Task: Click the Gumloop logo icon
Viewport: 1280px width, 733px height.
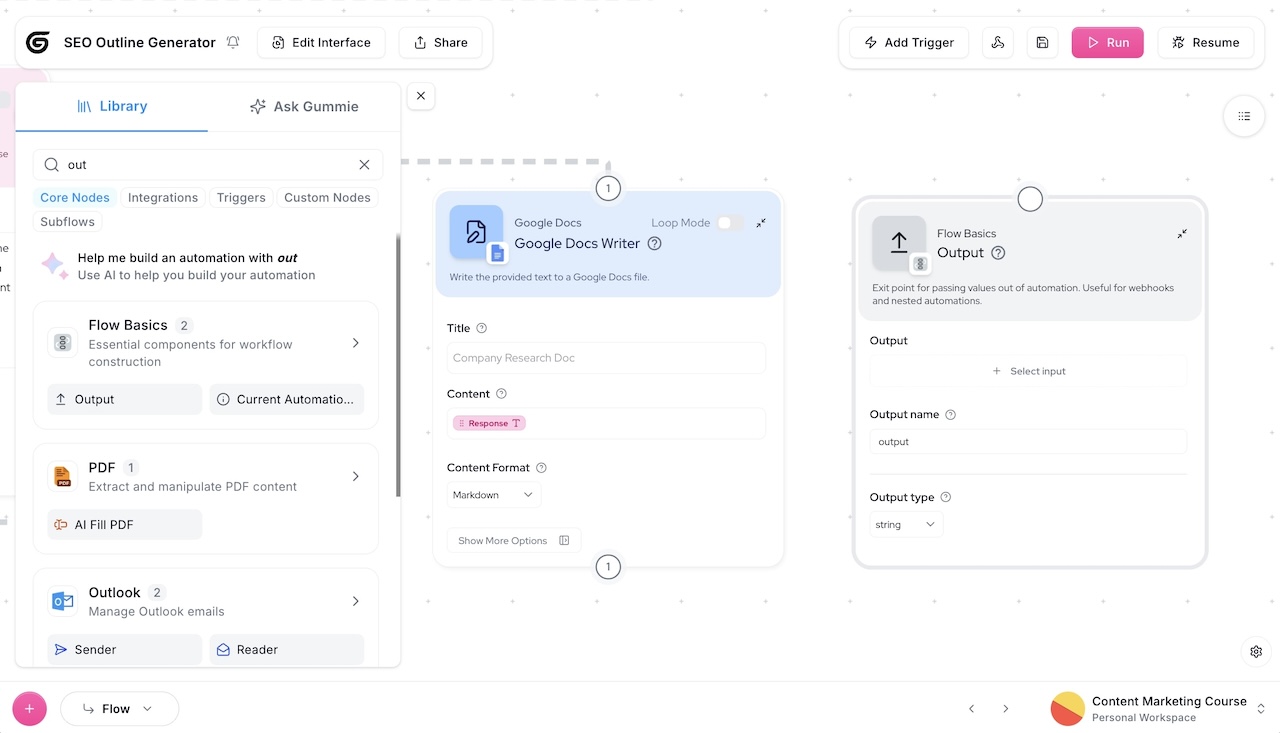Action: pos(38,42)
